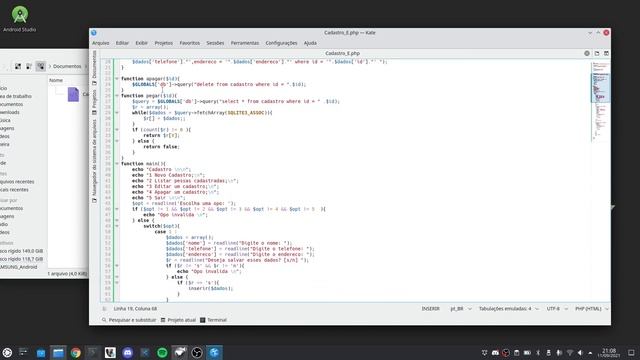This screenshot has height=360, width=640.
Task: Show the Documentos side panel in Kate
Action: (94, 68)
